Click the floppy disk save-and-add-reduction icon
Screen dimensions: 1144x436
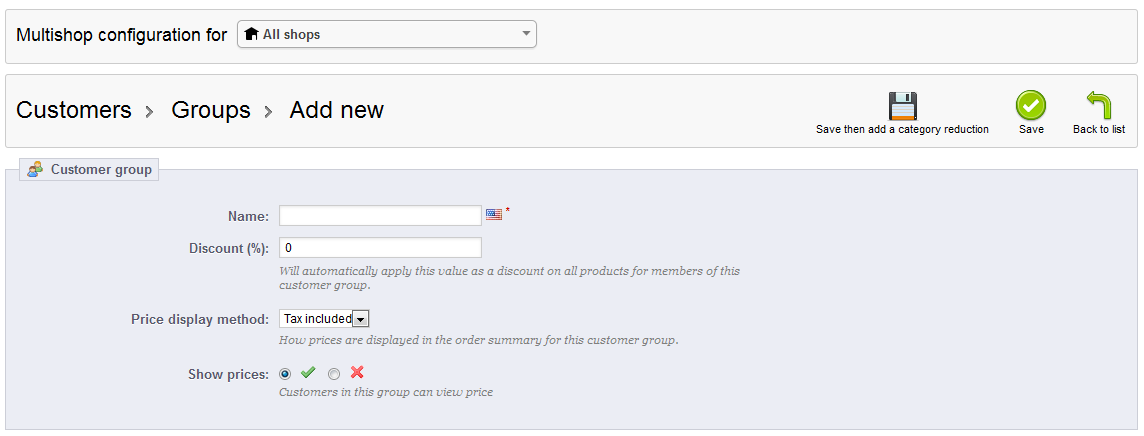coord(902,106)
